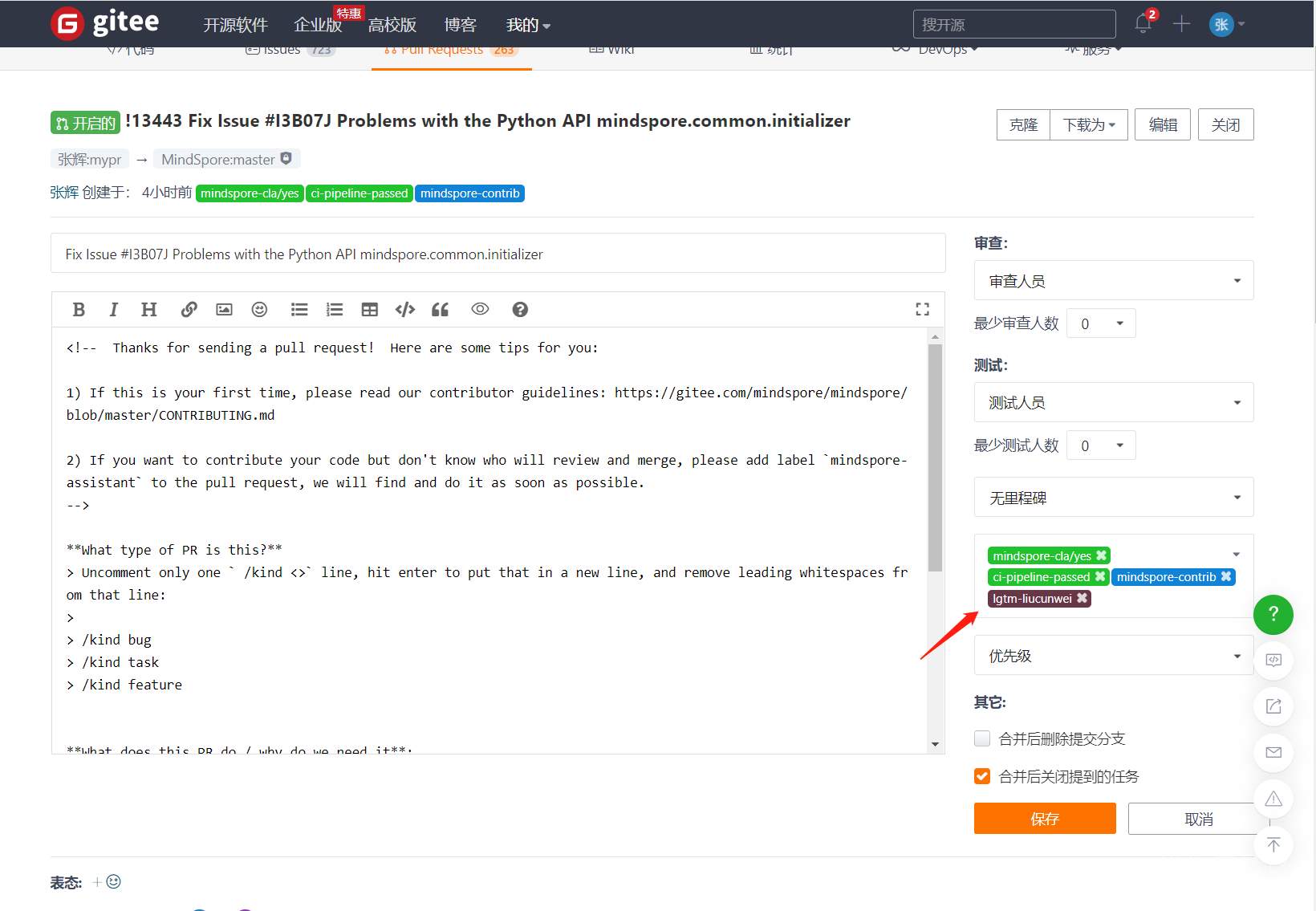Click the floating code-comment icon

(1273, 661)
